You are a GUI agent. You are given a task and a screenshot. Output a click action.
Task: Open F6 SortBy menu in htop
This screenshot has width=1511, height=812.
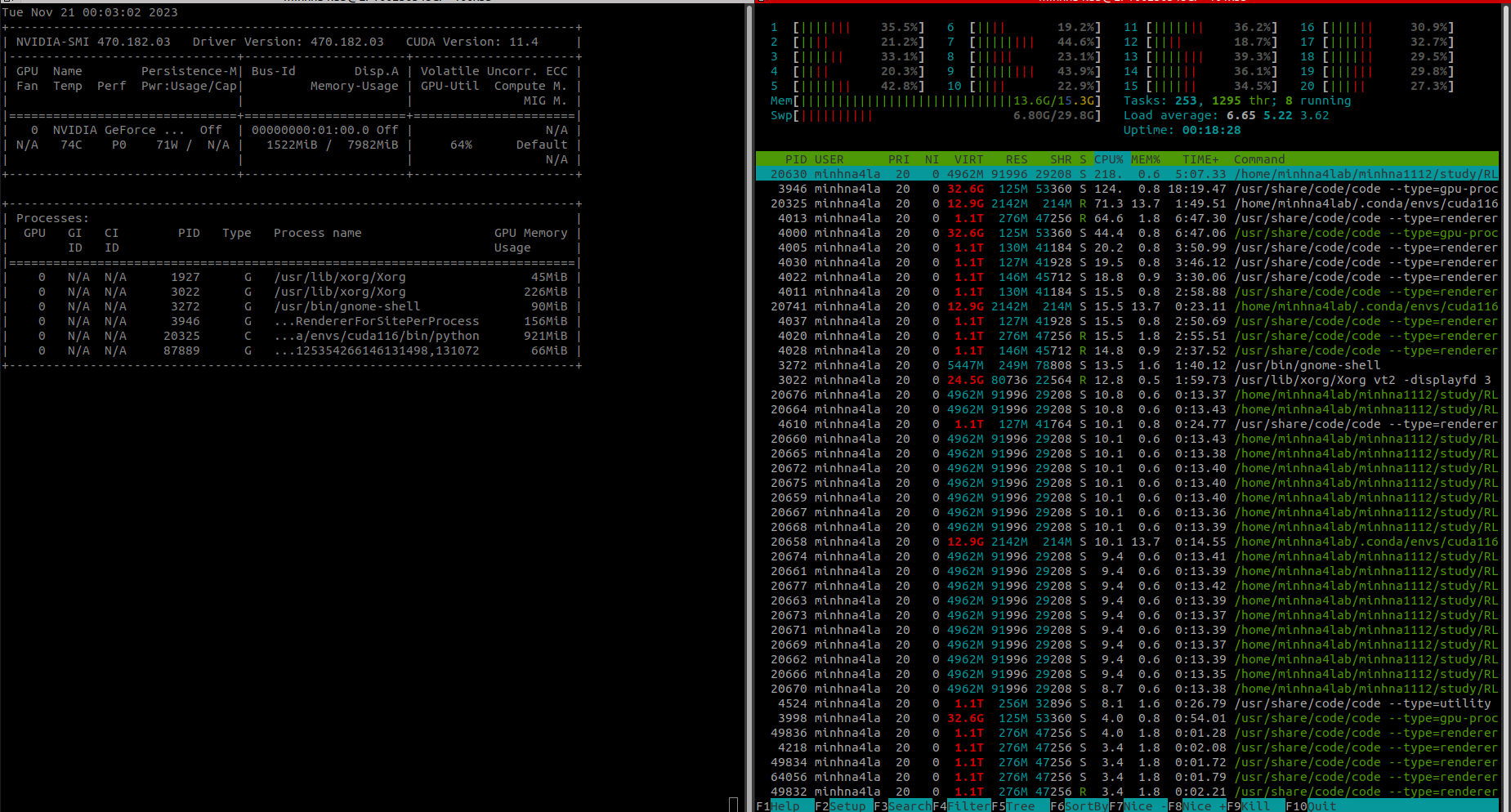(x=1079, y=805)
